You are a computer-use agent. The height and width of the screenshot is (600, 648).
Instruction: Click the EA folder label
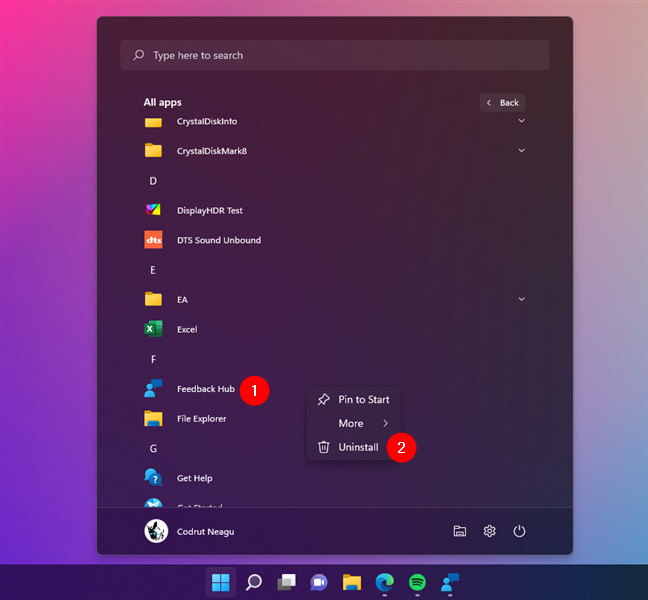[x=182, y=300]
